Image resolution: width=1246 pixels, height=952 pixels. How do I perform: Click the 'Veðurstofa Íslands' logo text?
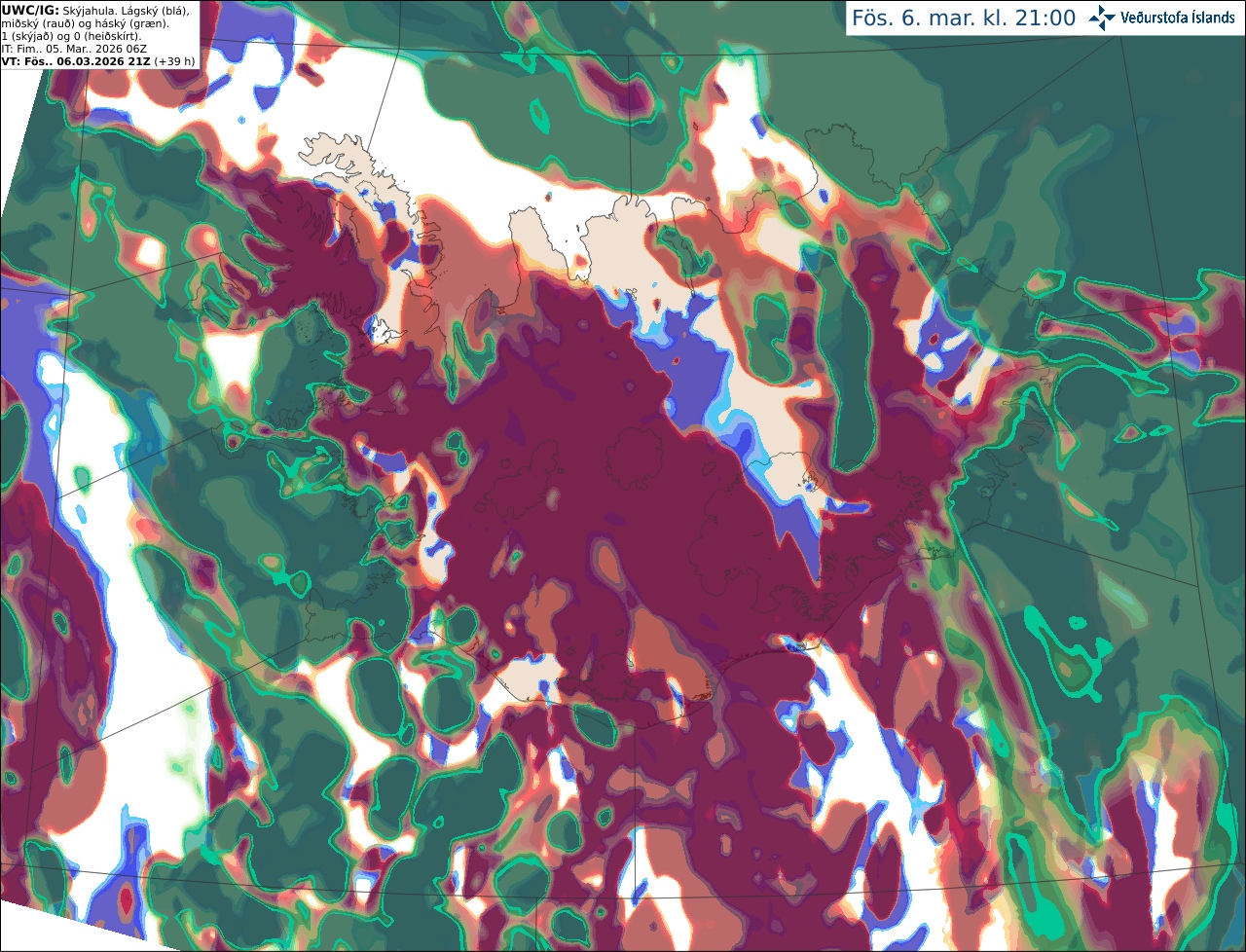coord(1178,18)
